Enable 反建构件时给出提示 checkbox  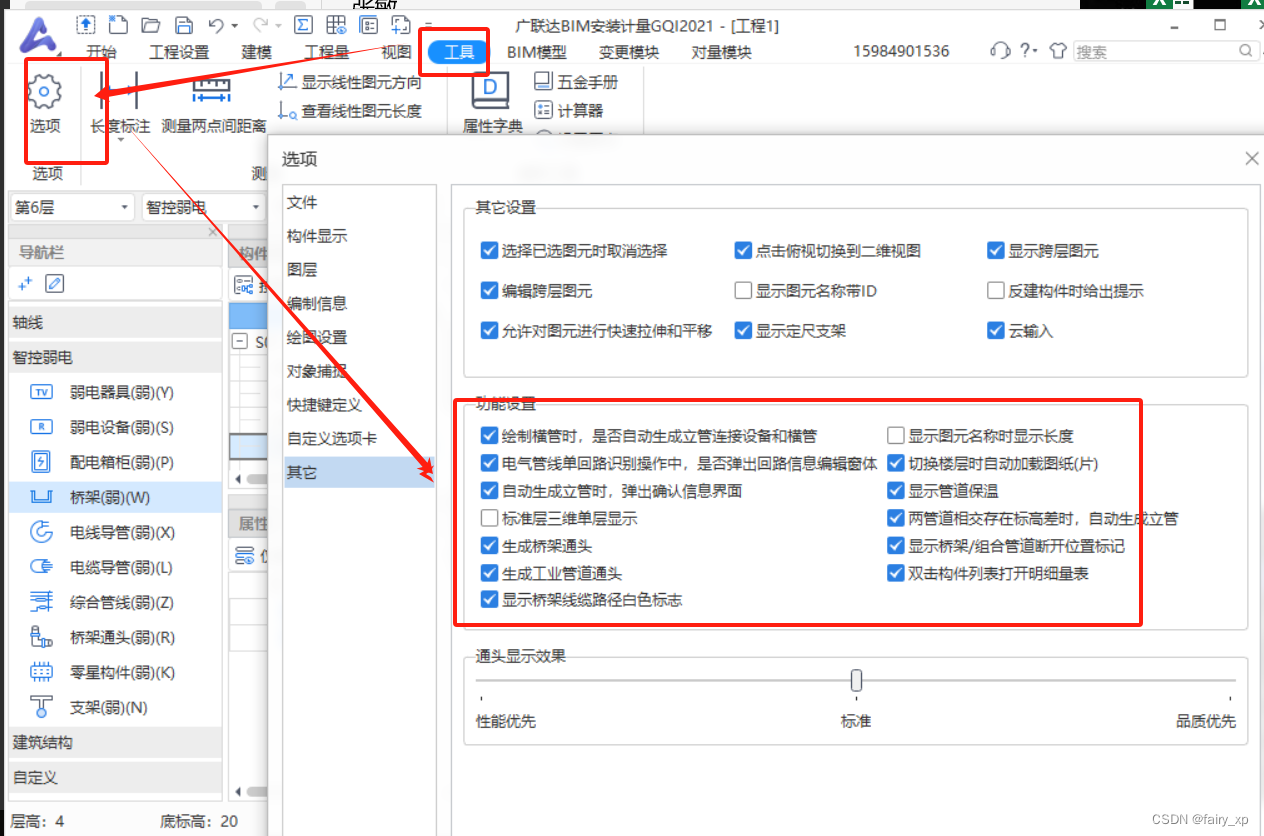[995, 291]
